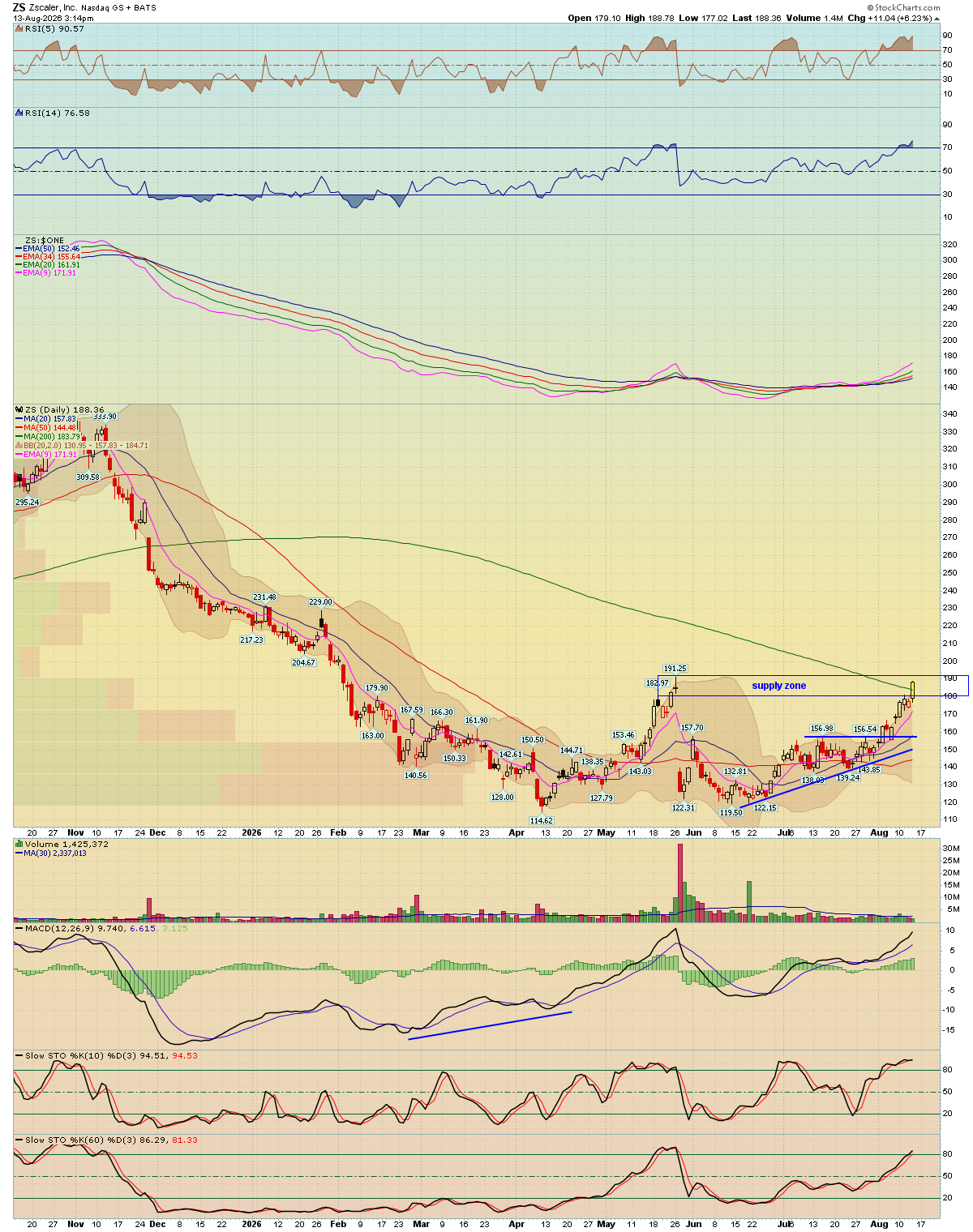Click the supply zone annotation text
Screen dimensions: 973x1232
(x=779, y=686)
